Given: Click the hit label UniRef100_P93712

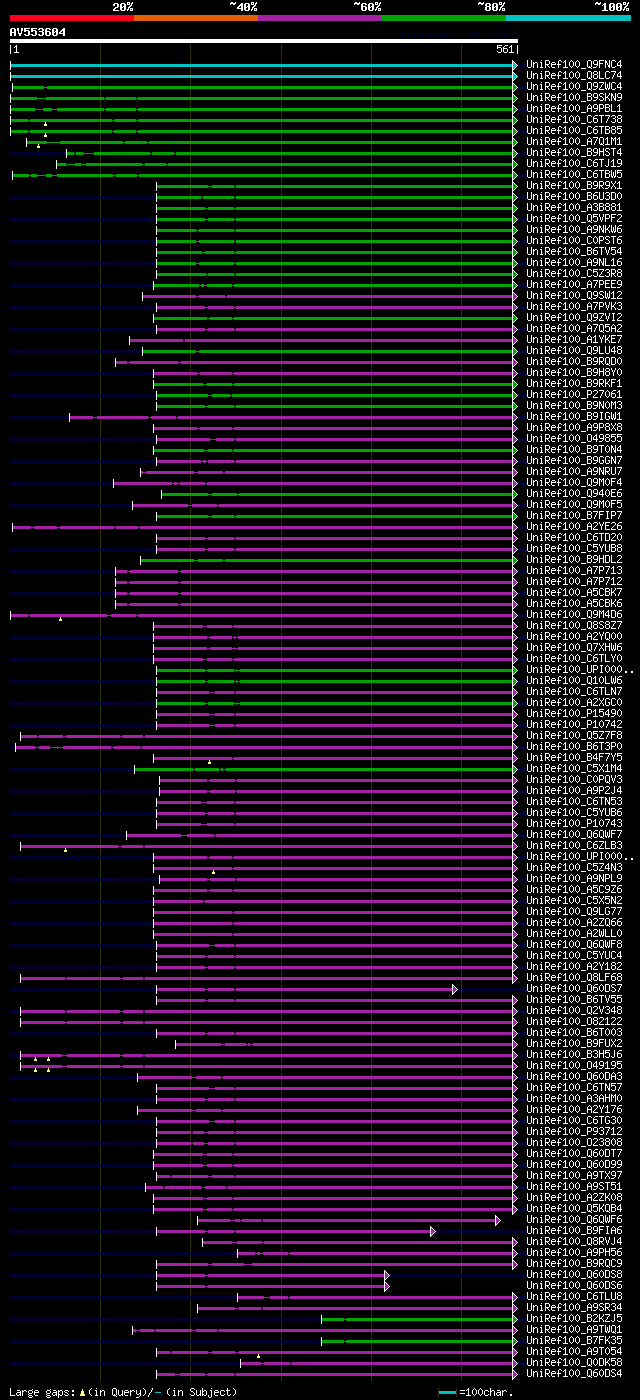Looking at the screenshot, I should coord(574,1132).
